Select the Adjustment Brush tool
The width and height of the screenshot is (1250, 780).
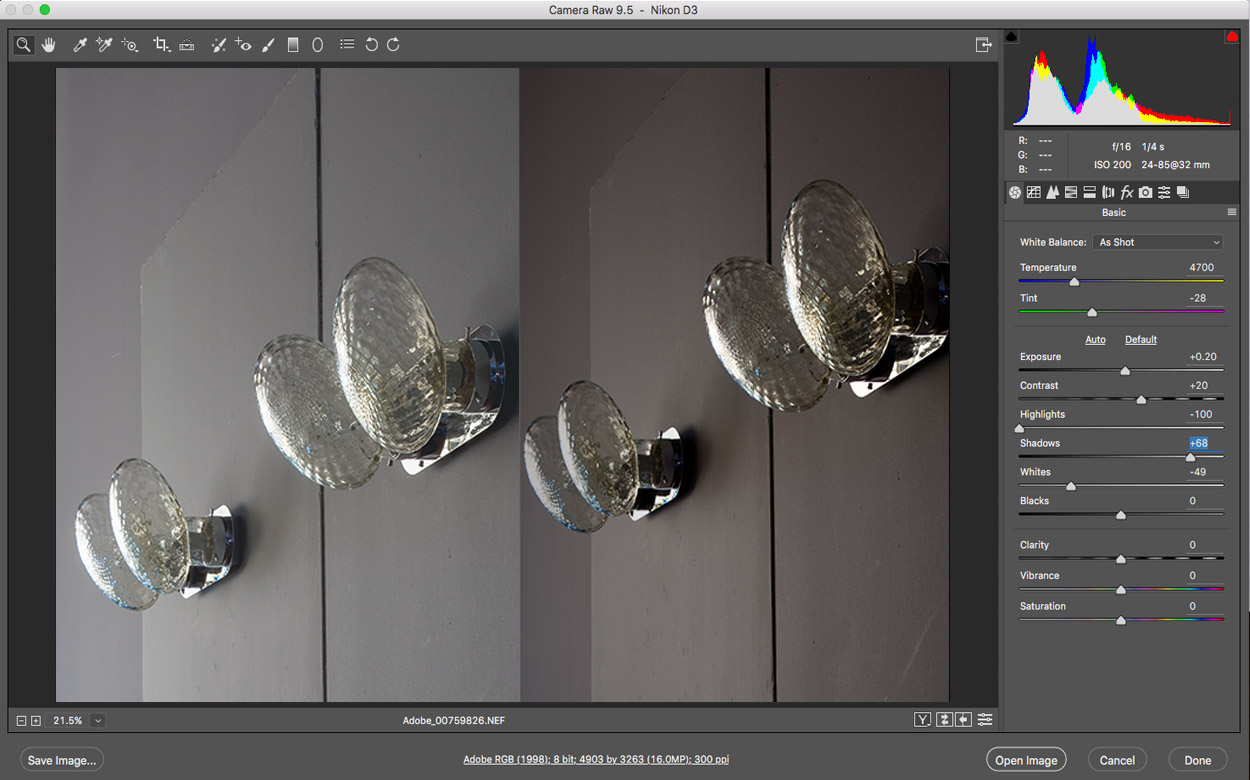[x=268, y=45]
